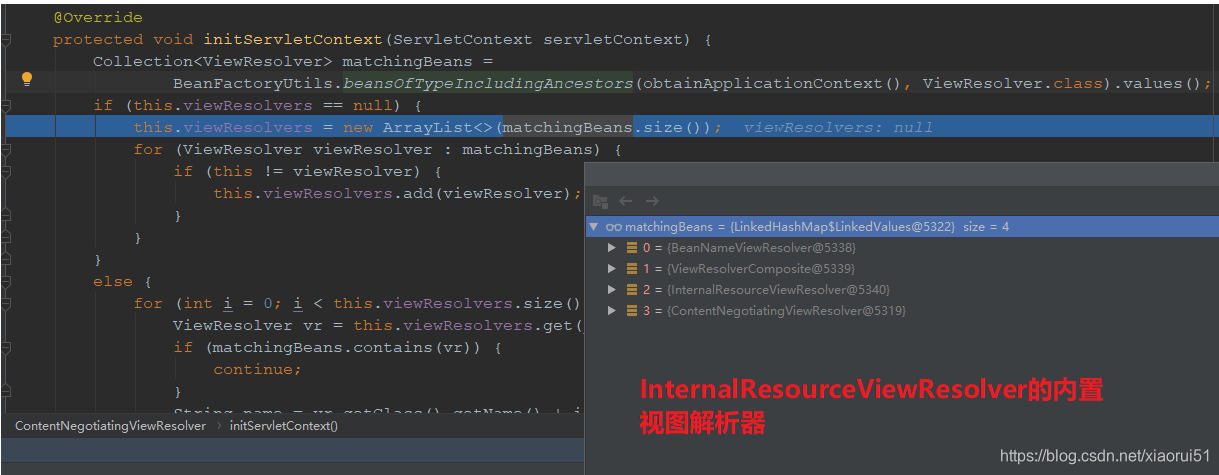Expand the InternalResourceViewResolver@5340 entry
Screen dimensions: 1219x475
pyautogui.click(x=612, y=289)
